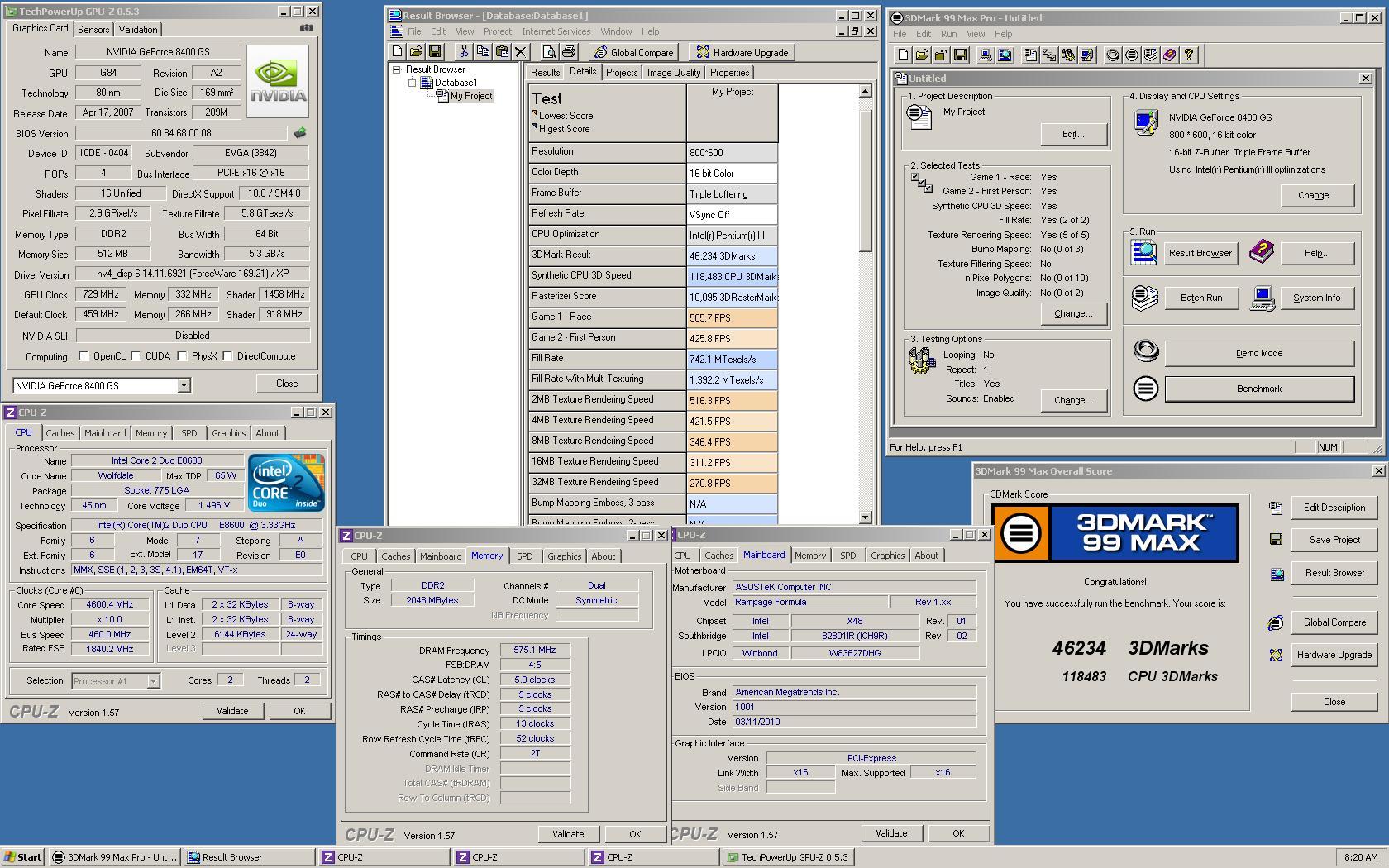The width and height of the screenshot is (1389, 868).
Task: Open Run menu in 3DMark 99 Max Pro
Action: (948, 34)
